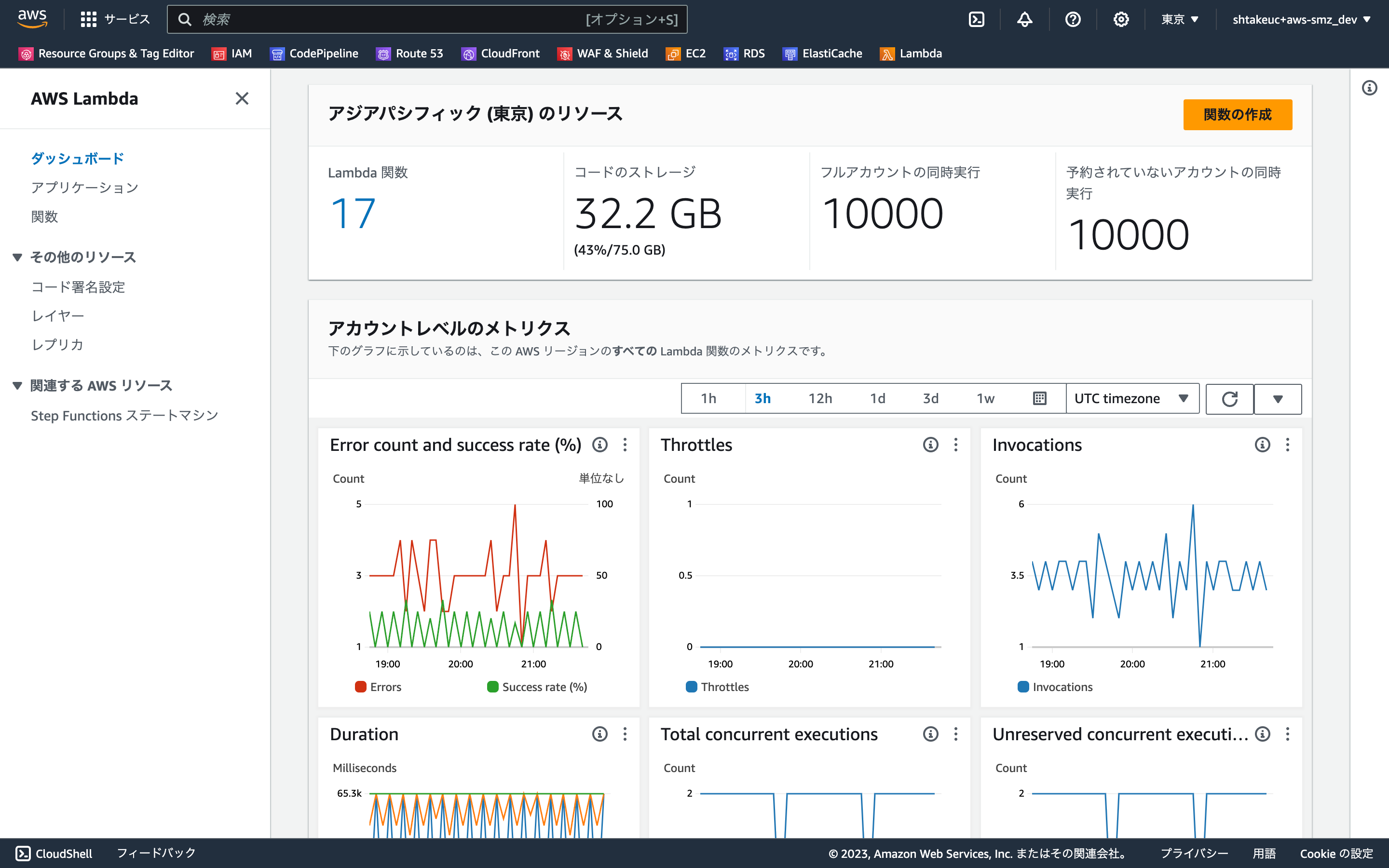Collapse the その他のリソース section

click(17, 257)
